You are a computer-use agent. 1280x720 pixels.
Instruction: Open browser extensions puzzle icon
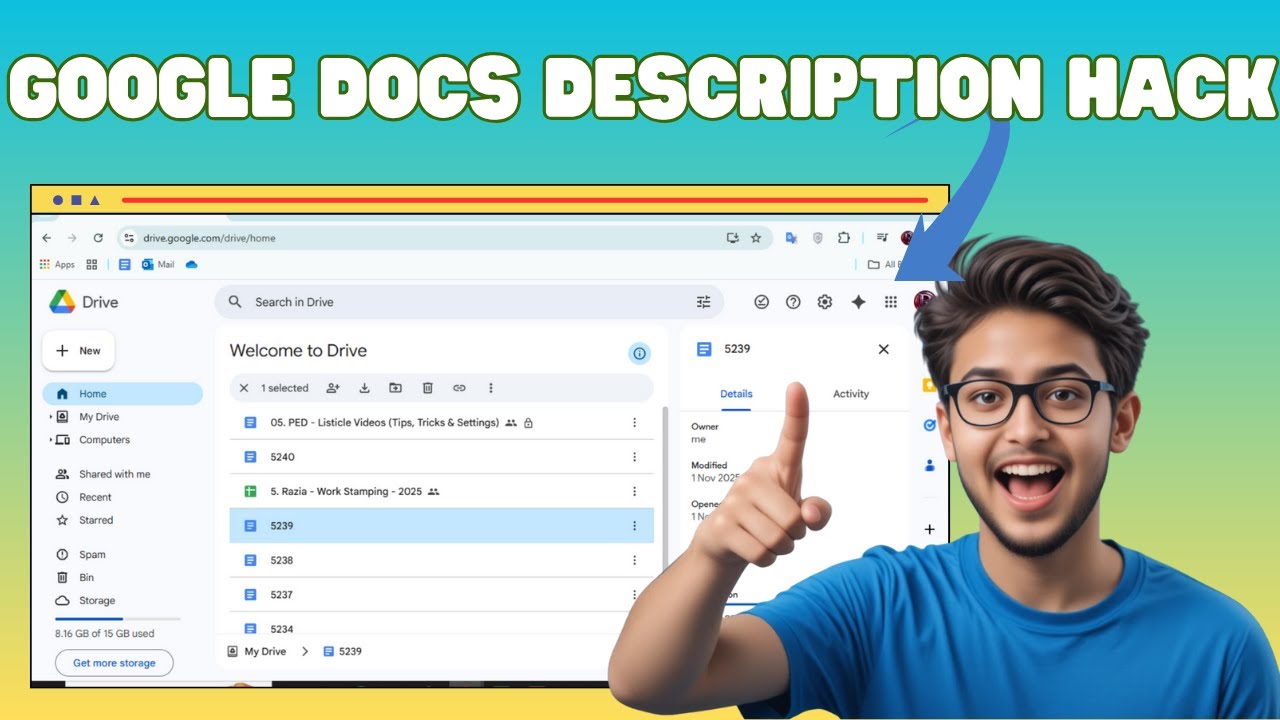(844, 238)
